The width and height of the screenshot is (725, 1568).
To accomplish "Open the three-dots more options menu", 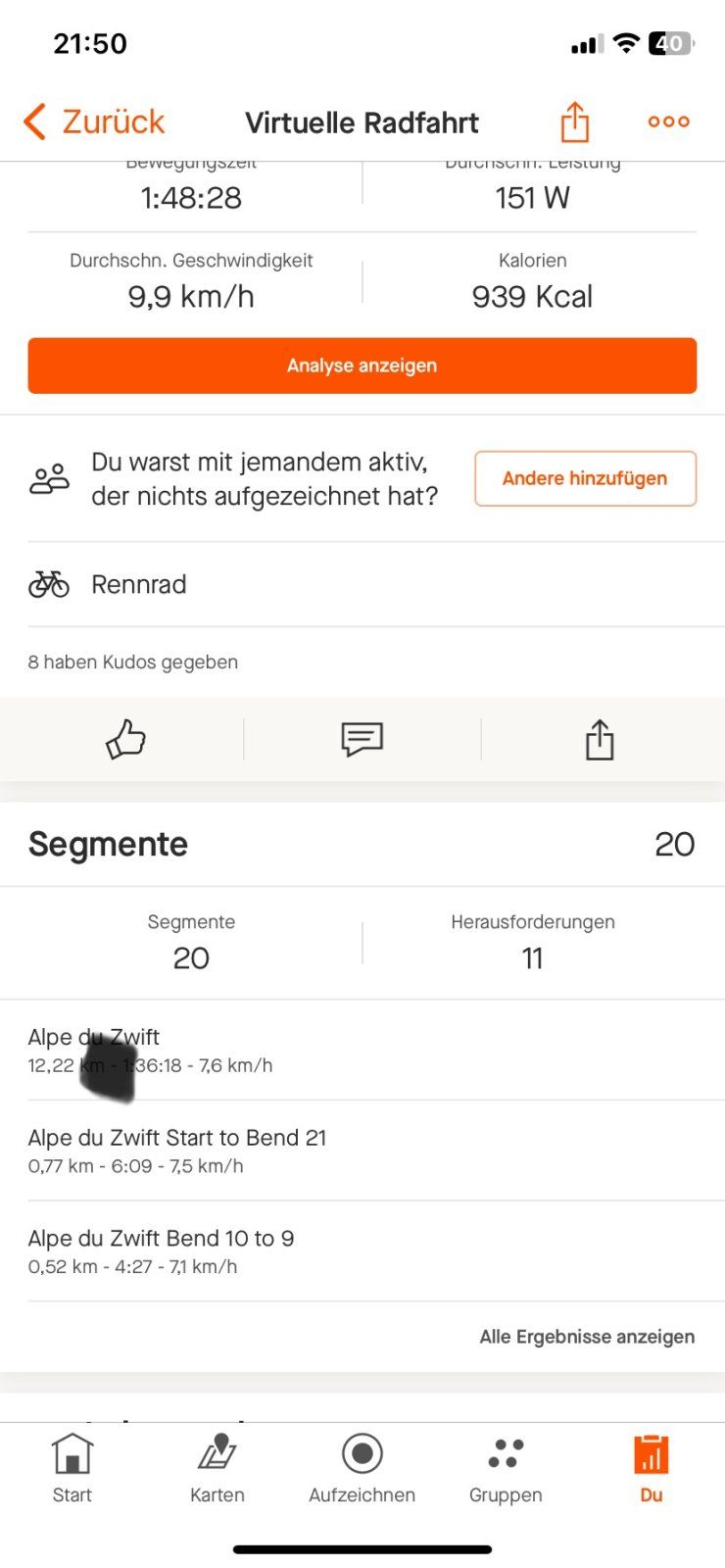I will coord(669,122).
